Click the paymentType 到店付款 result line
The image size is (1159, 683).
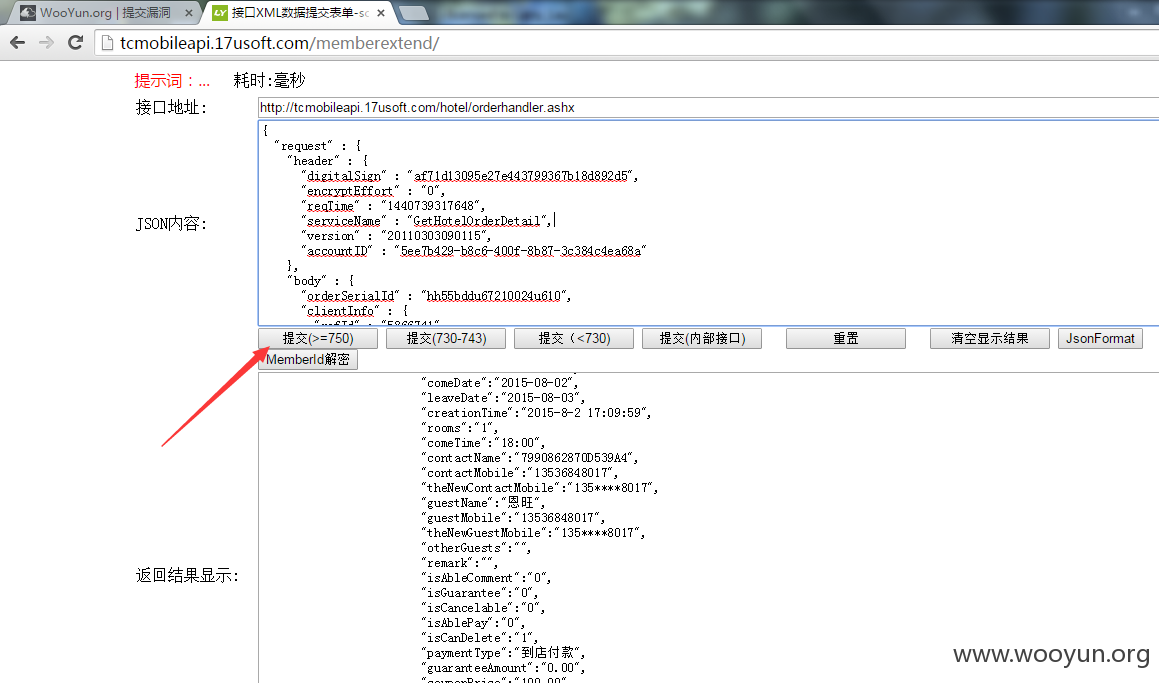tap(503, 653)
